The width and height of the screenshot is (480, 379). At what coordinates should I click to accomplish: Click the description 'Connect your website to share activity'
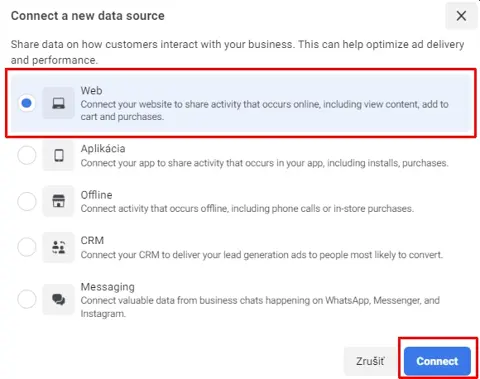(264, 110)
